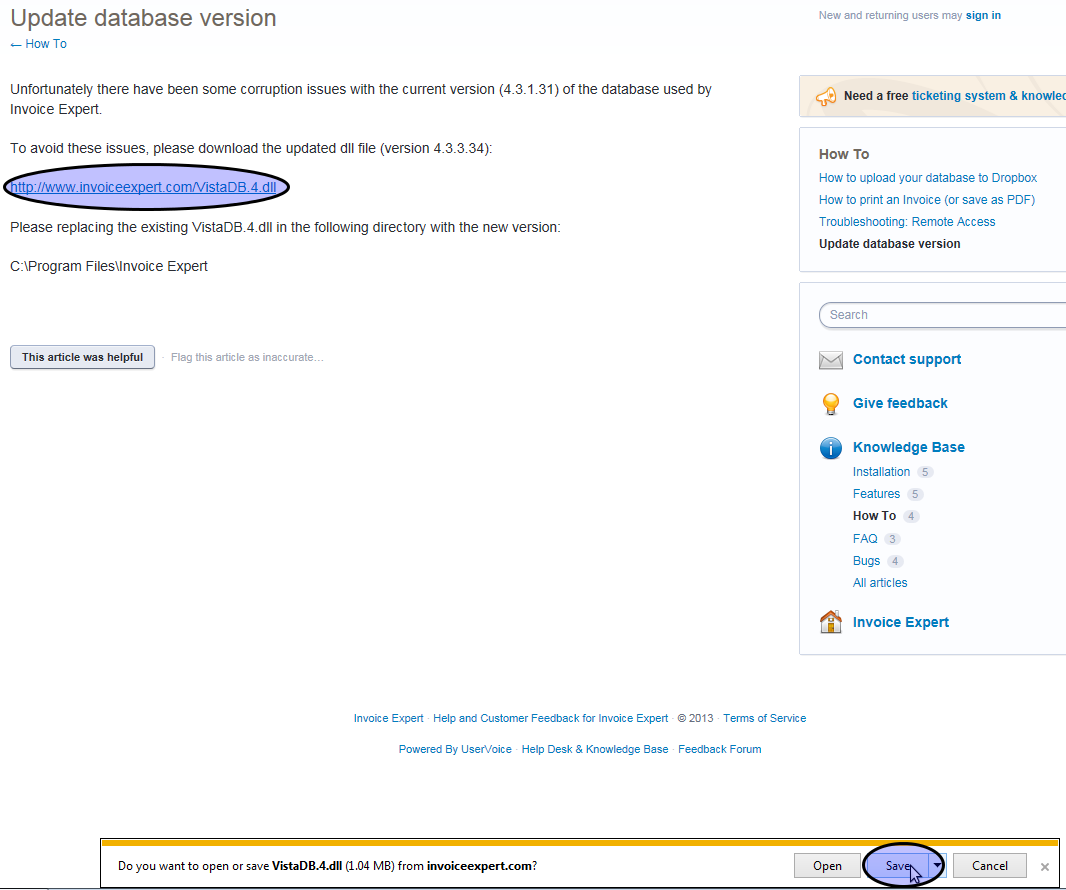Open Bugs category
Screen dimensions: 1066x890
(x=866, y=561)
